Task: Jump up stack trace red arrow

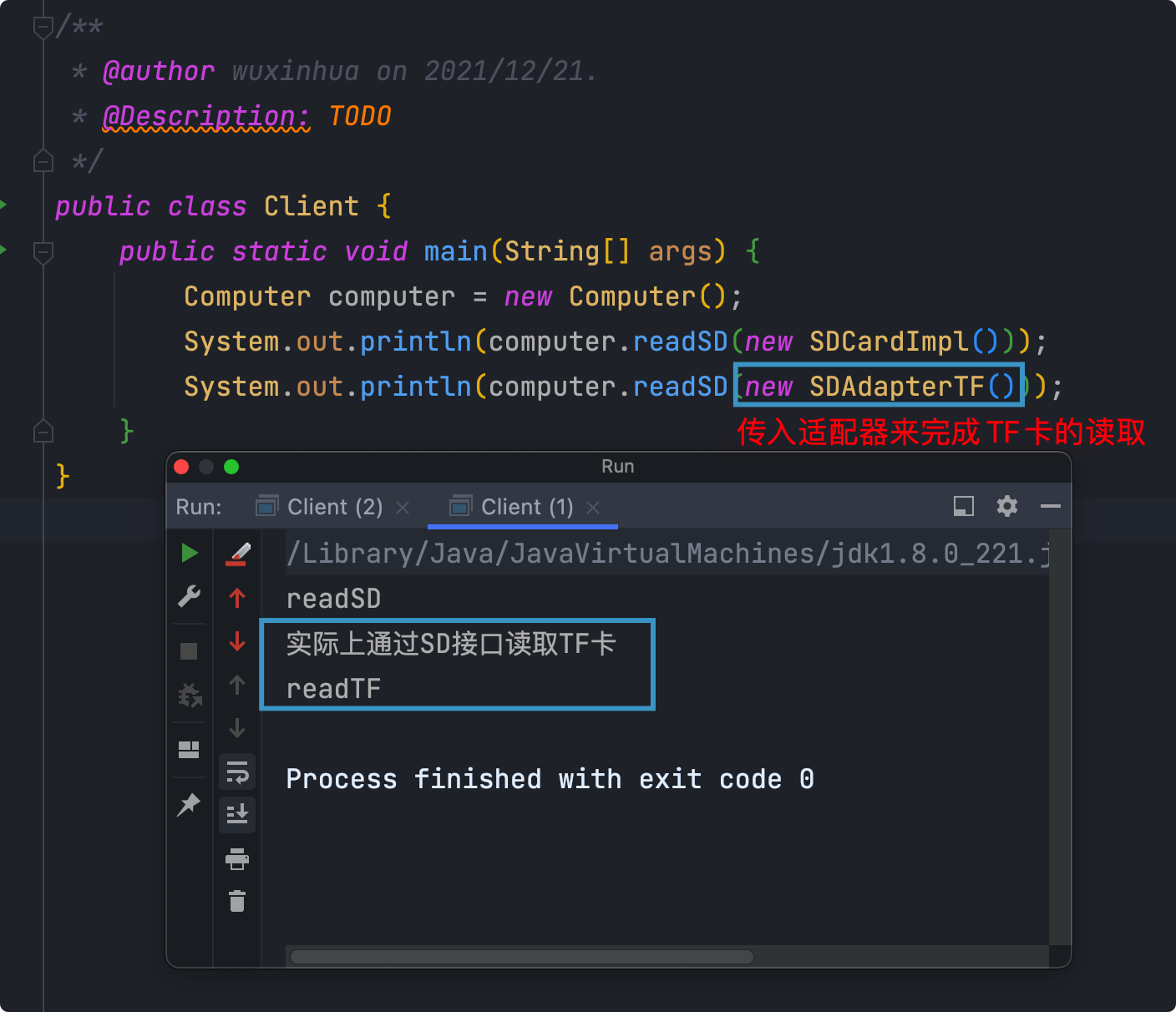Action: pos(237,597)
